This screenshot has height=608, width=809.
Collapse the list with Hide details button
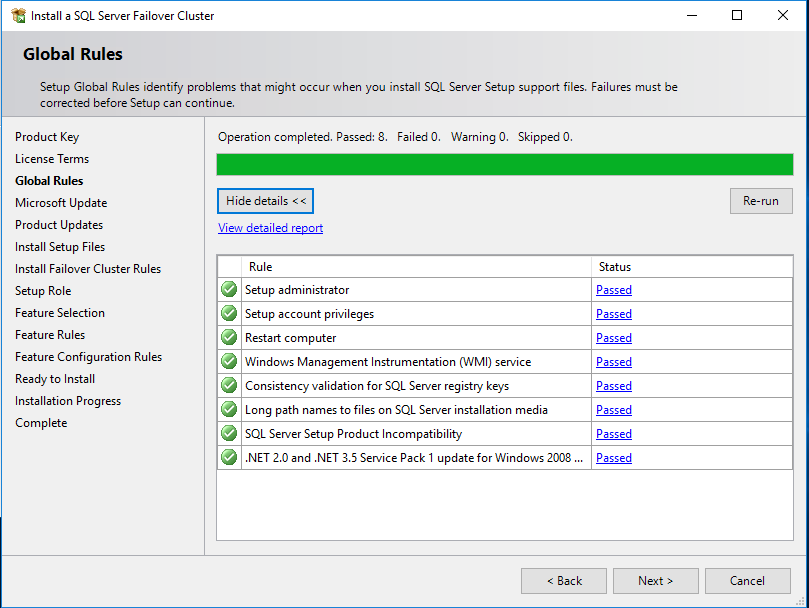tap(265, 201)
